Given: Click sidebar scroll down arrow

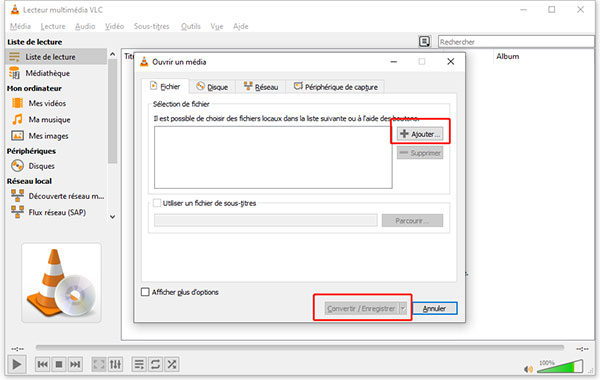Looking at the screenshot, I should point(112,217).
